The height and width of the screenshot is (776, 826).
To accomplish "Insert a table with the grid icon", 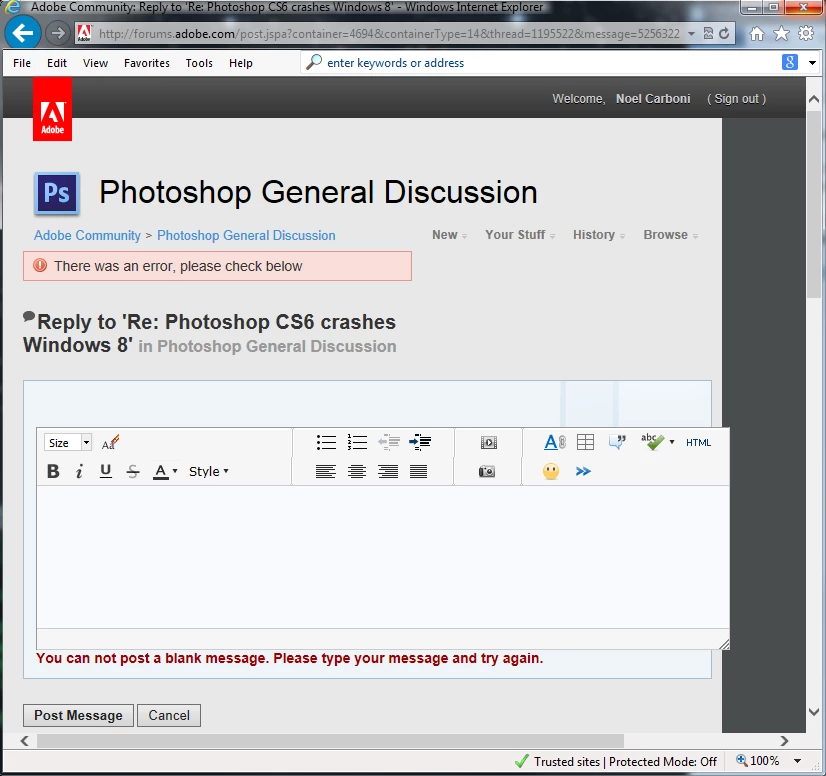I will click(585, 442).
